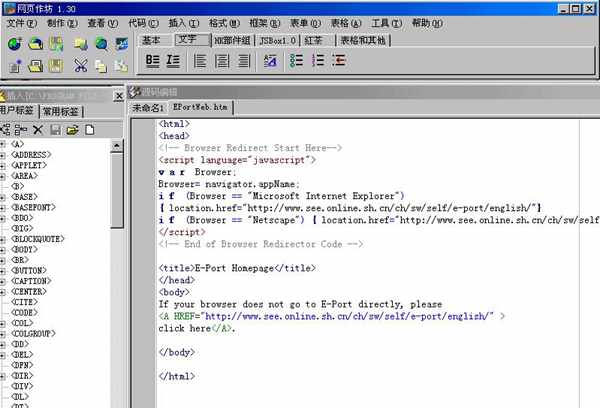
Task: Select the <CODE> tag in the list
Action: point(24,313)
